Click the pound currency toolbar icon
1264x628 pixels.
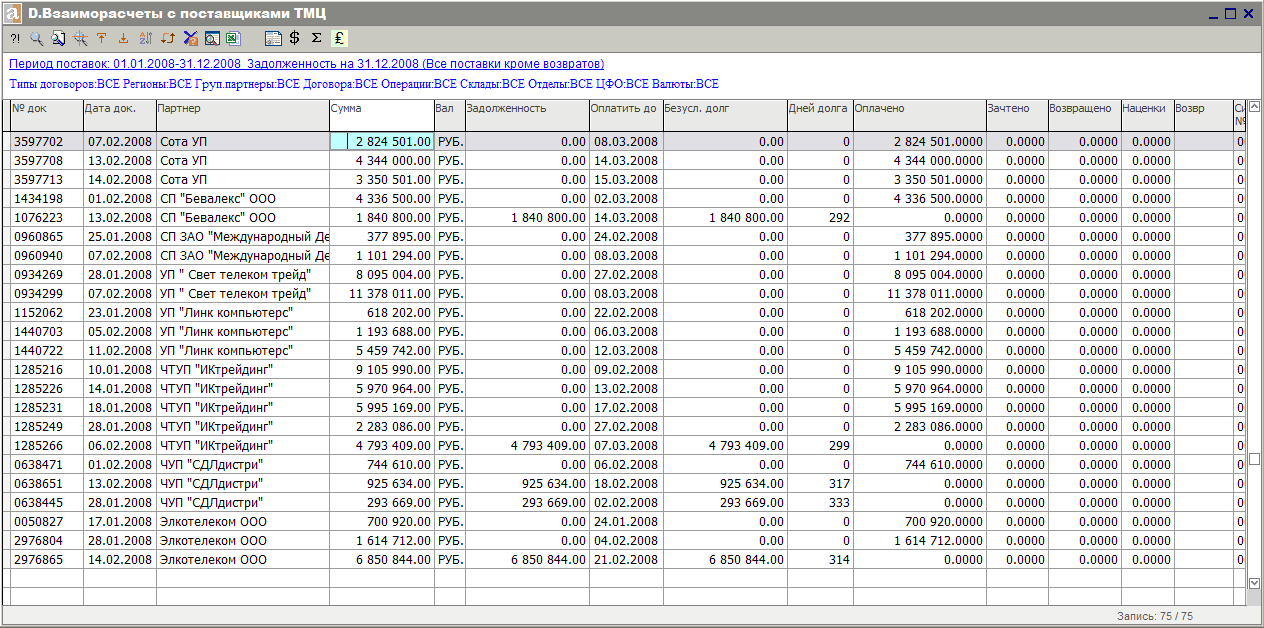coord(339,38)
